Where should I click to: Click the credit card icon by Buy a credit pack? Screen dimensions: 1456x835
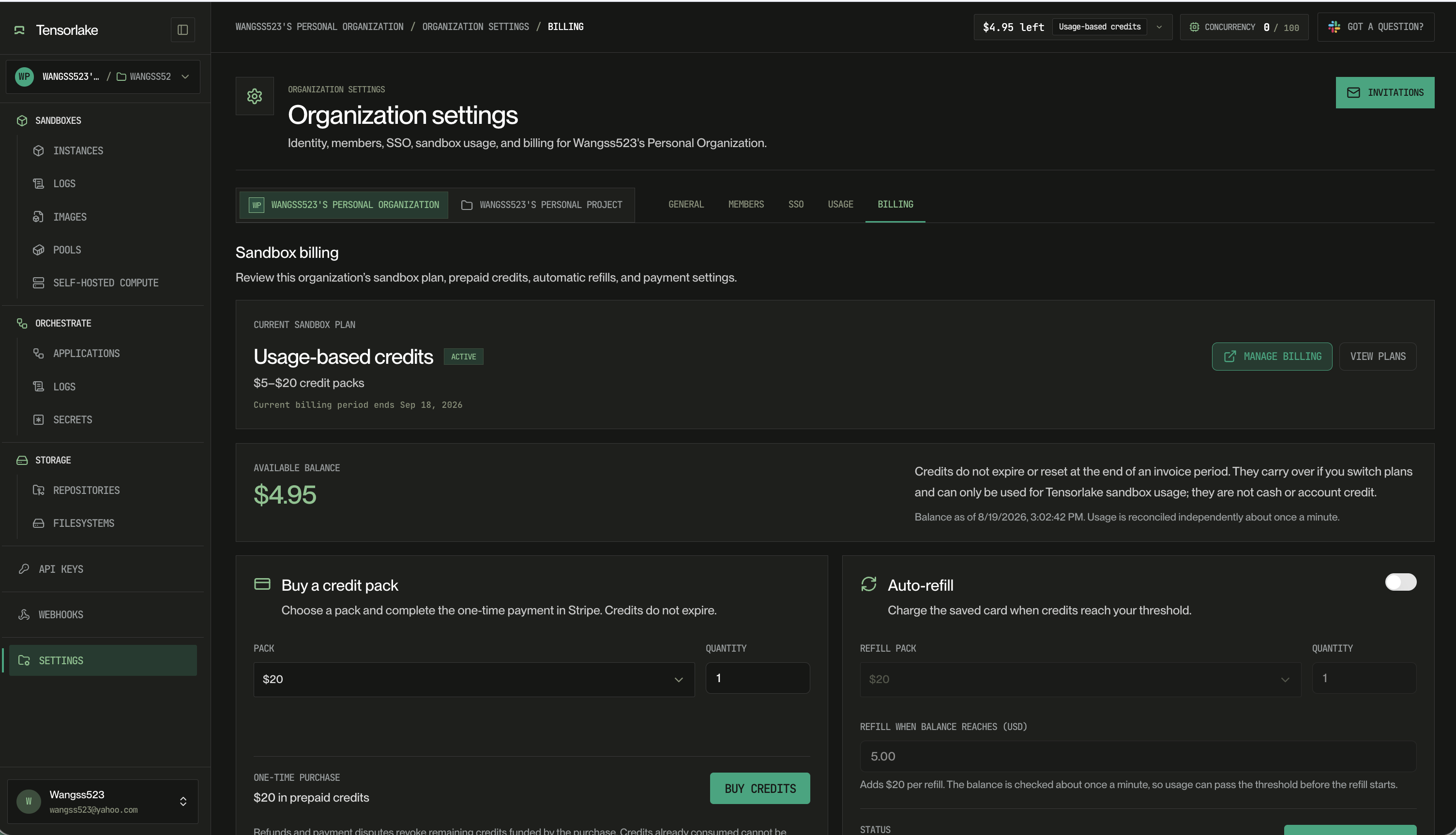click(262, 584)
